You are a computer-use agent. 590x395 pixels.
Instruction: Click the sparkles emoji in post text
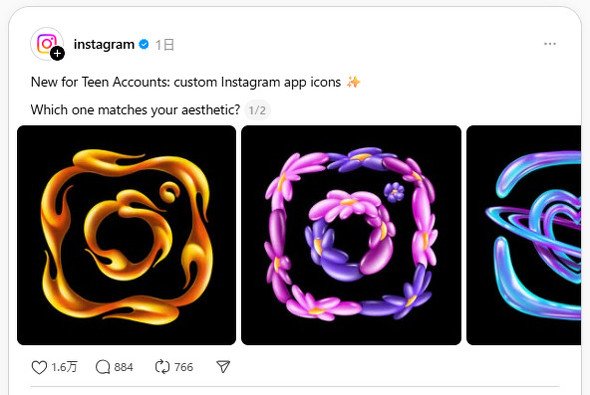click(353, 82)
